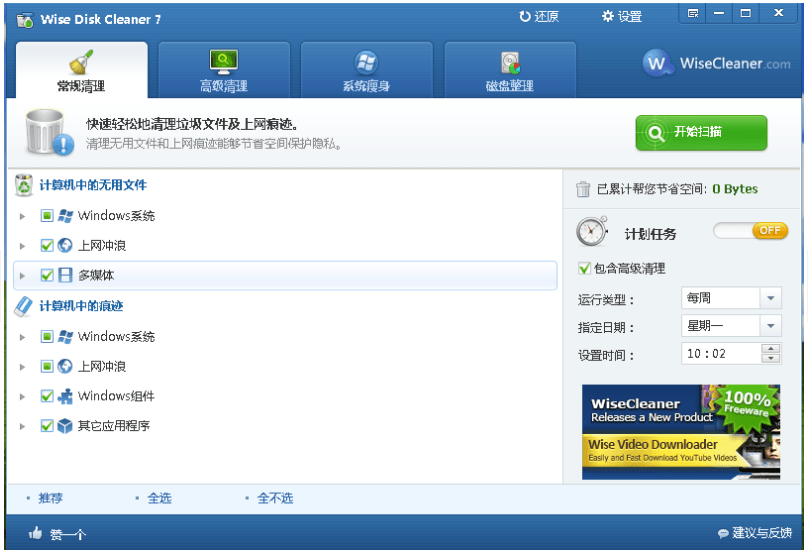Click the thumbs-up 赞一个 icon
This screenshot has height=554, width=808.
[36, 534]
